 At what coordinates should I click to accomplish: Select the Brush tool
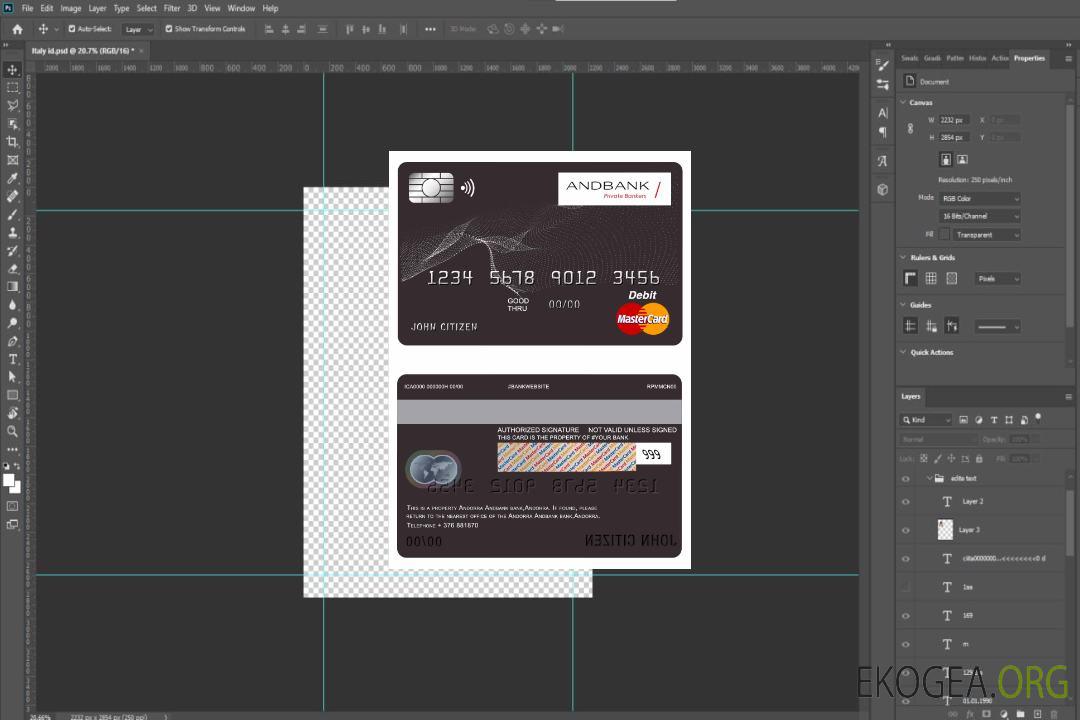[x=12, y=214]
